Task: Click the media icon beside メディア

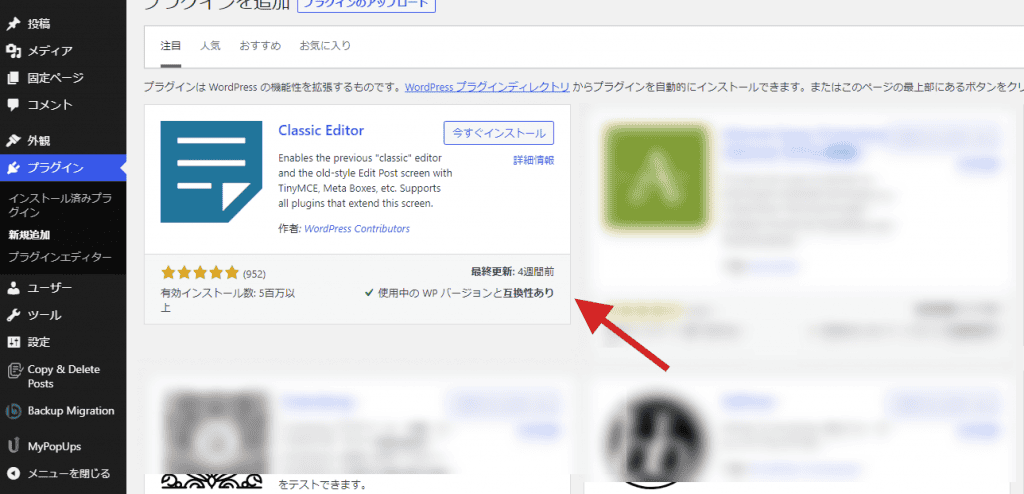Action: coord(13,51)
